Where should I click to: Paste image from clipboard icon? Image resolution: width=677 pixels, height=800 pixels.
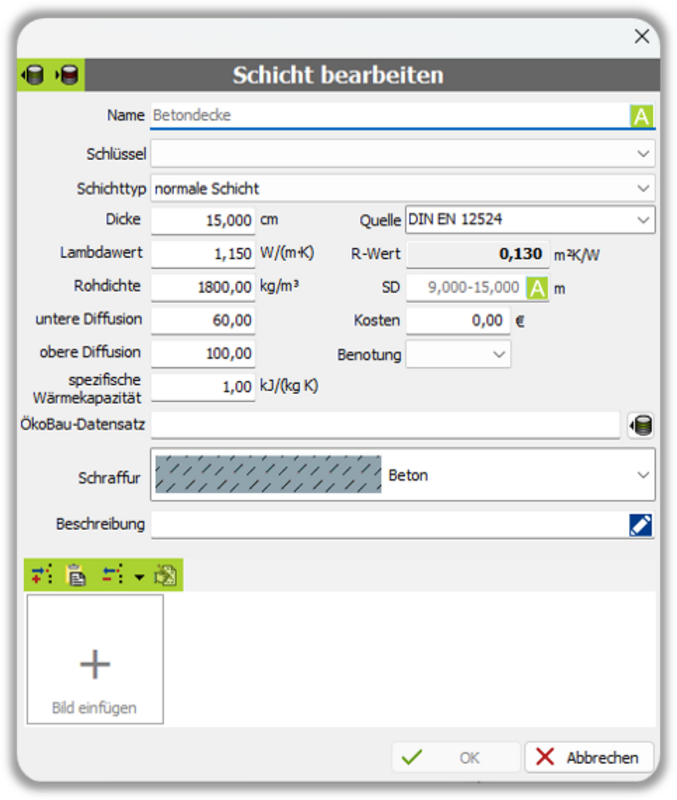point(76,575)
